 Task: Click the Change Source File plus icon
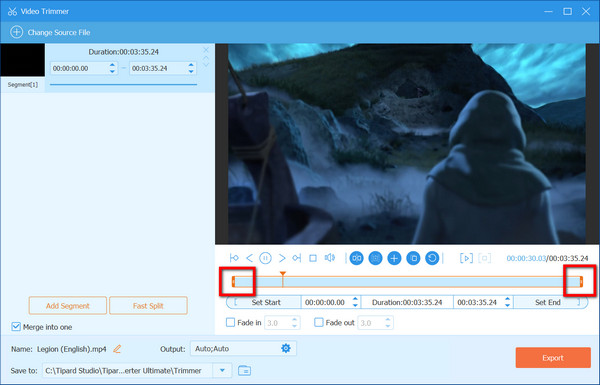(x=16, y=32)
